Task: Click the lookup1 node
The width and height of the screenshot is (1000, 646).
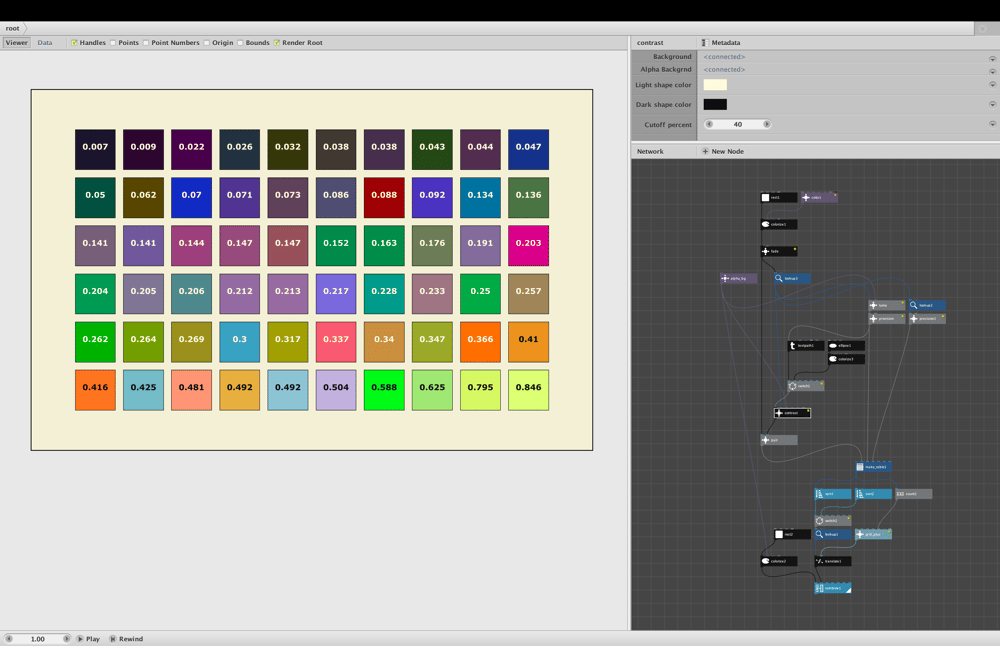Action: coord(833,534)
